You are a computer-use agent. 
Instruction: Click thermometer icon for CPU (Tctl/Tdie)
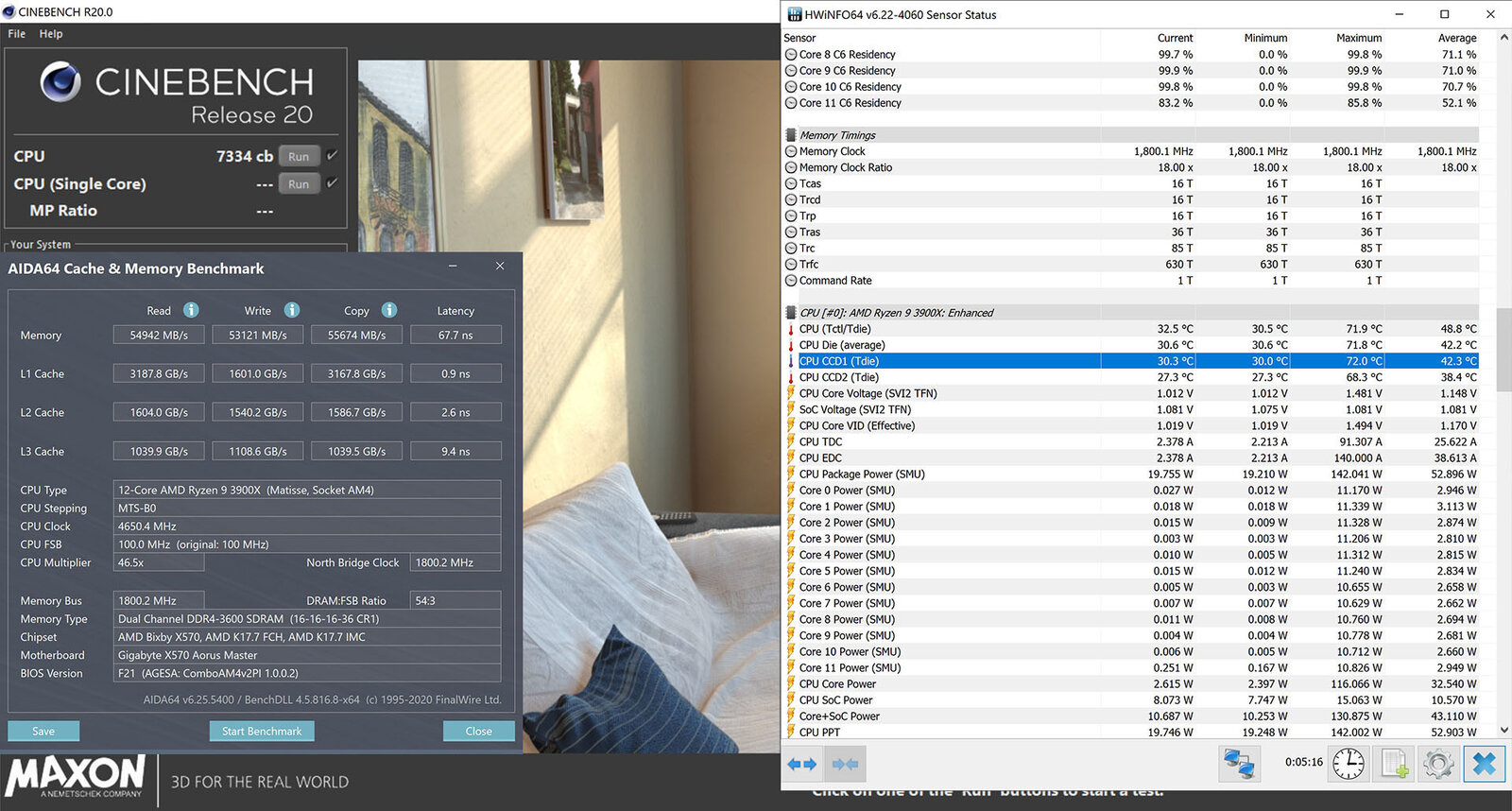pyautogui.click(x=791, y=329)
